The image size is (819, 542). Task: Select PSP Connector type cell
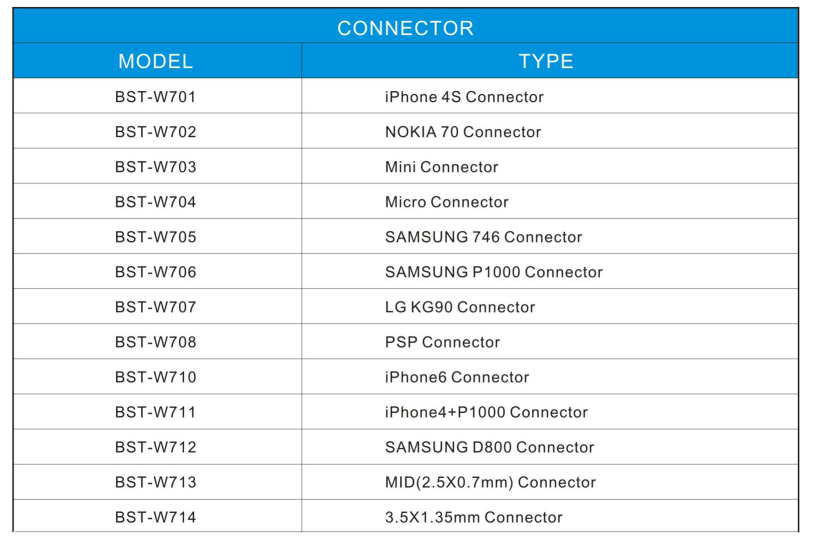(442, 341)
